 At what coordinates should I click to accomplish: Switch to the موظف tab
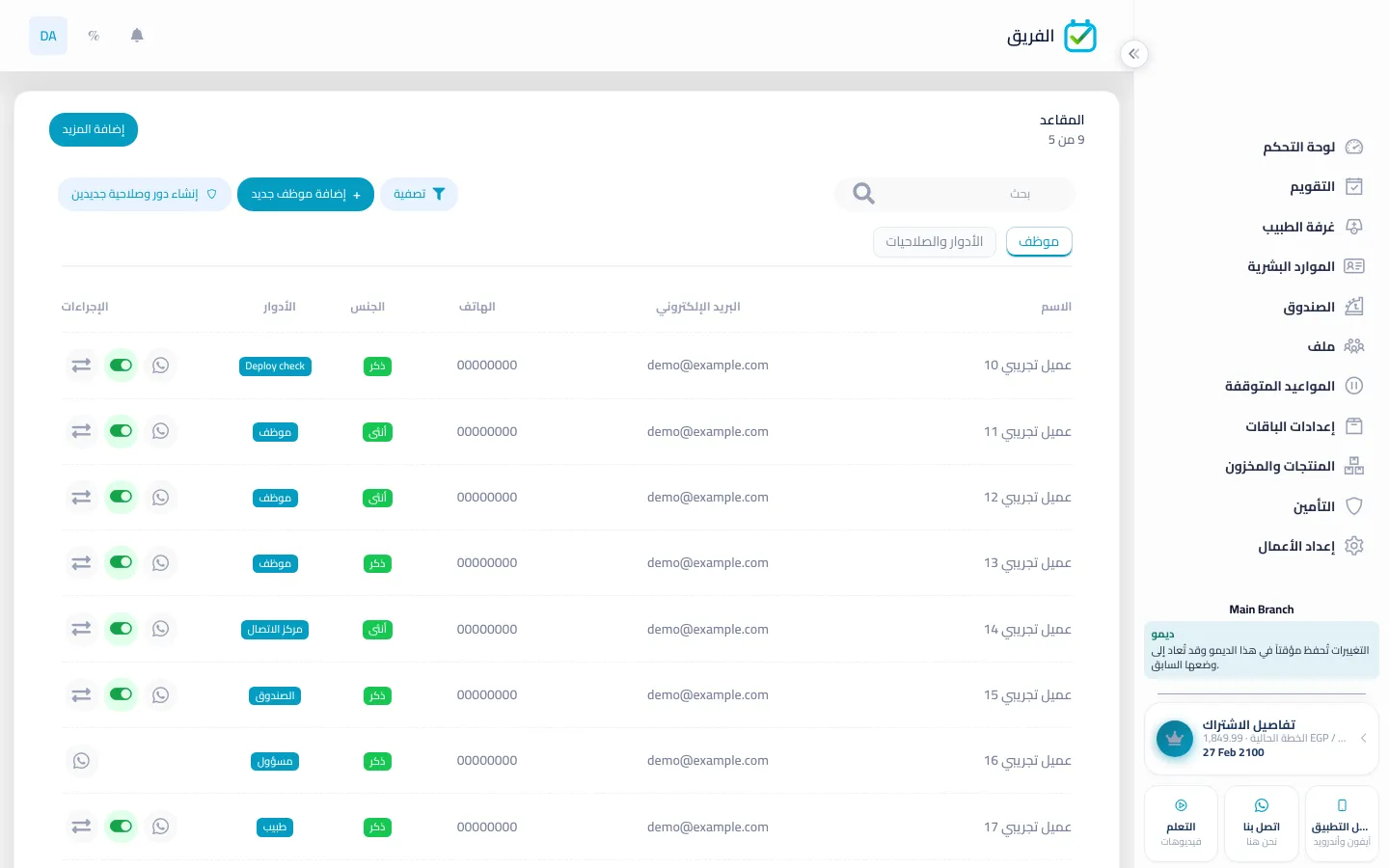pos(1039,242)
